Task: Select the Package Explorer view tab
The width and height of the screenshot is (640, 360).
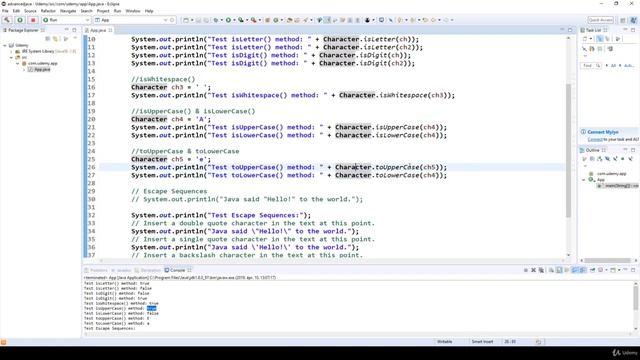Action: click(23, 30)
